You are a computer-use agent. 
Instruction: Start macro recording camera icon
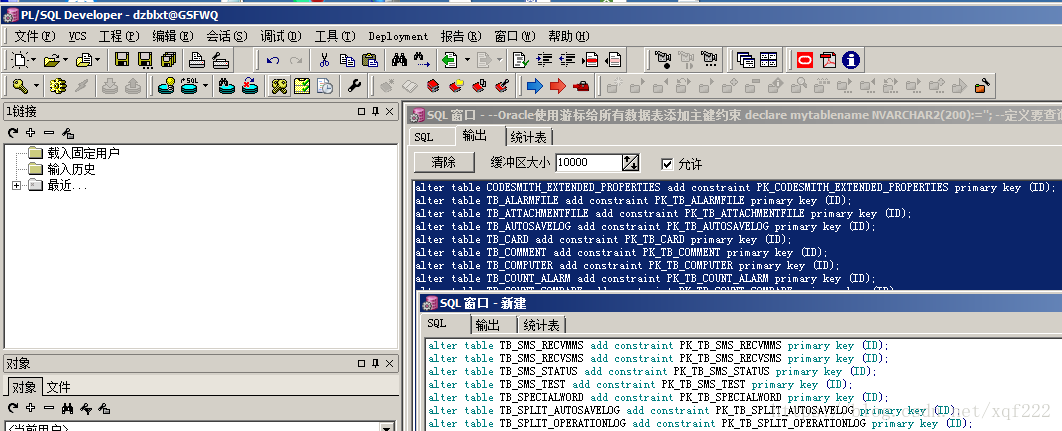pos(664,60)
